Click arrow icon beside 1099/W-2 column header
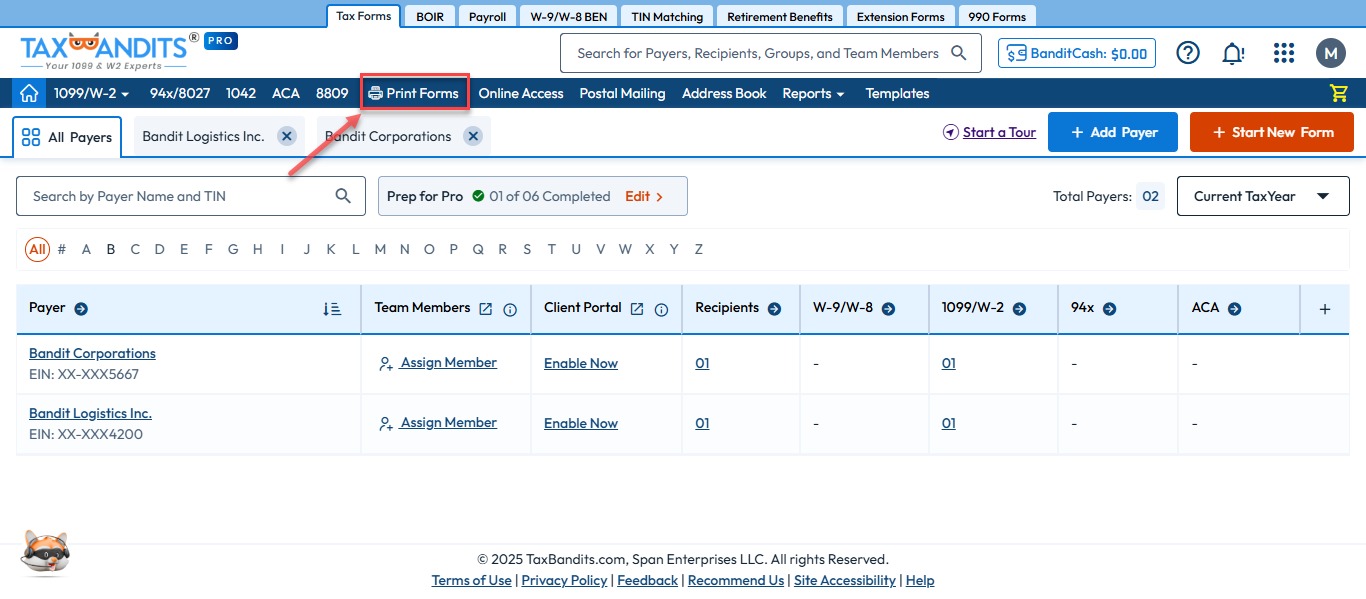1366x599 pixels. tap(1019, 309)
